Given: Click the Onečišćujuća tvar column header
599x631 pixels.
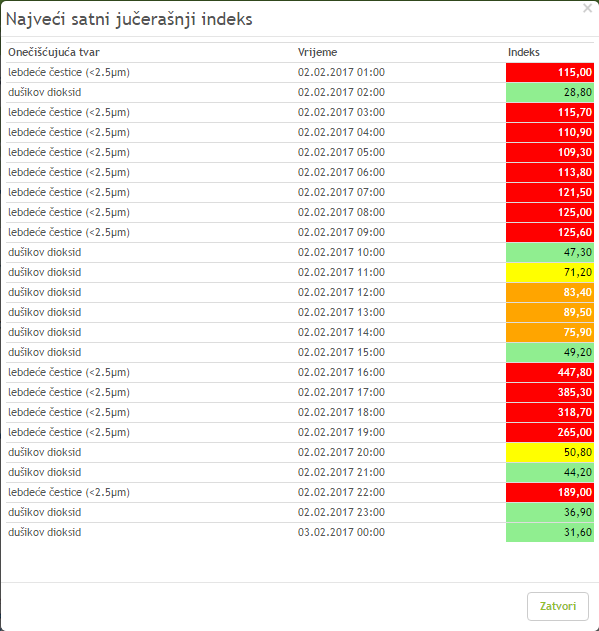Looking at the screenshot, I should click(54, 52).
